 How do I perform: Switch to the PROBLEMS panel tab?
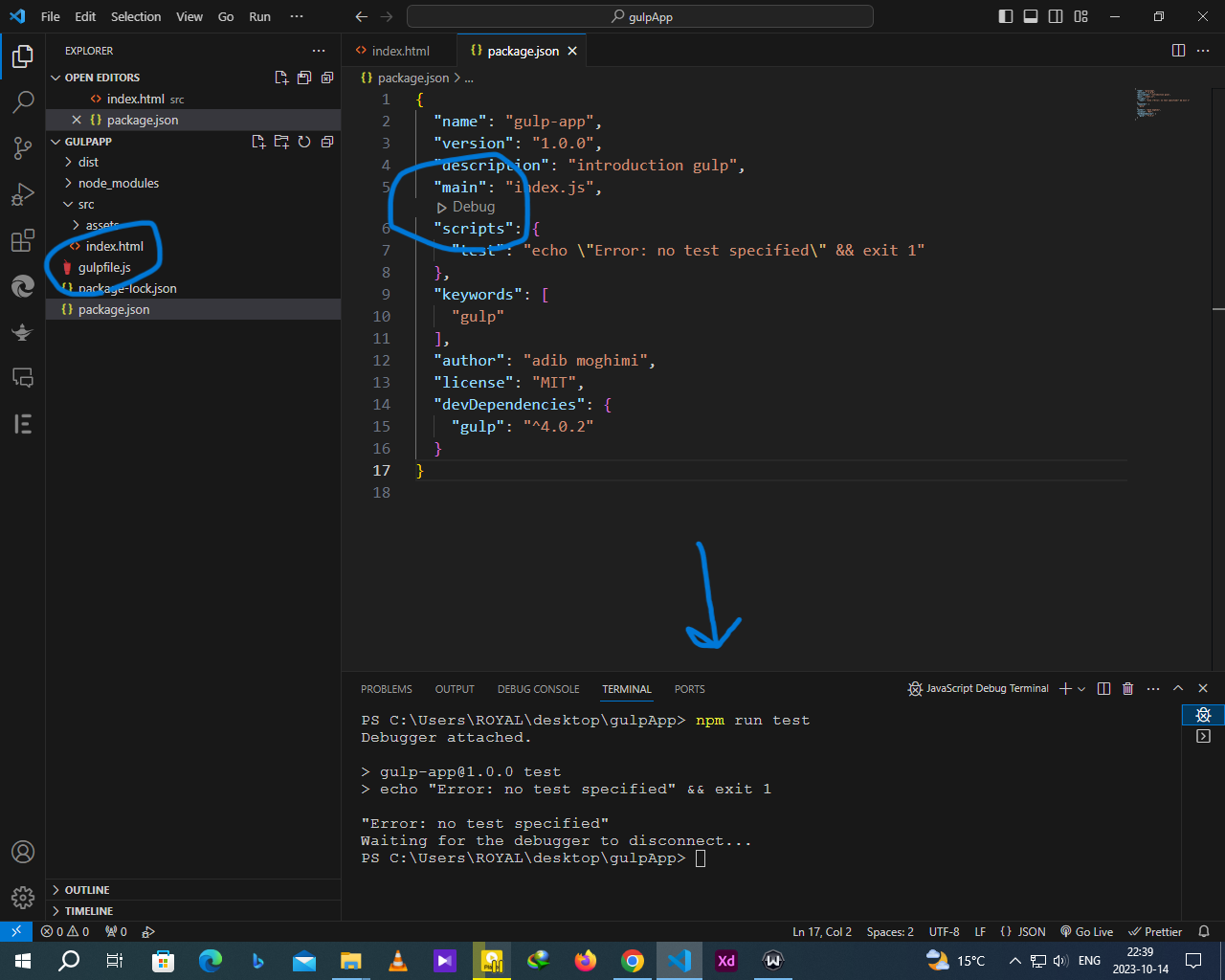pyautogui.click(x=387, y=689)
